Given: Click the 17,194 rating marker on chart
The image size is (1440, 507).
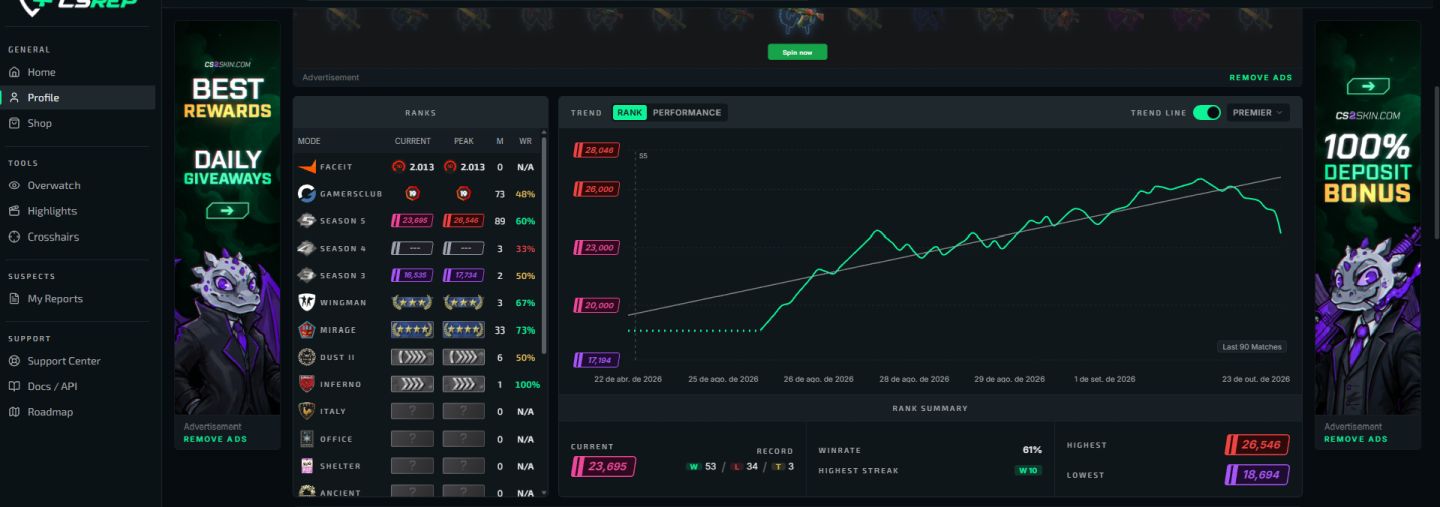Looking at the screenshot, I should (595, 360).
